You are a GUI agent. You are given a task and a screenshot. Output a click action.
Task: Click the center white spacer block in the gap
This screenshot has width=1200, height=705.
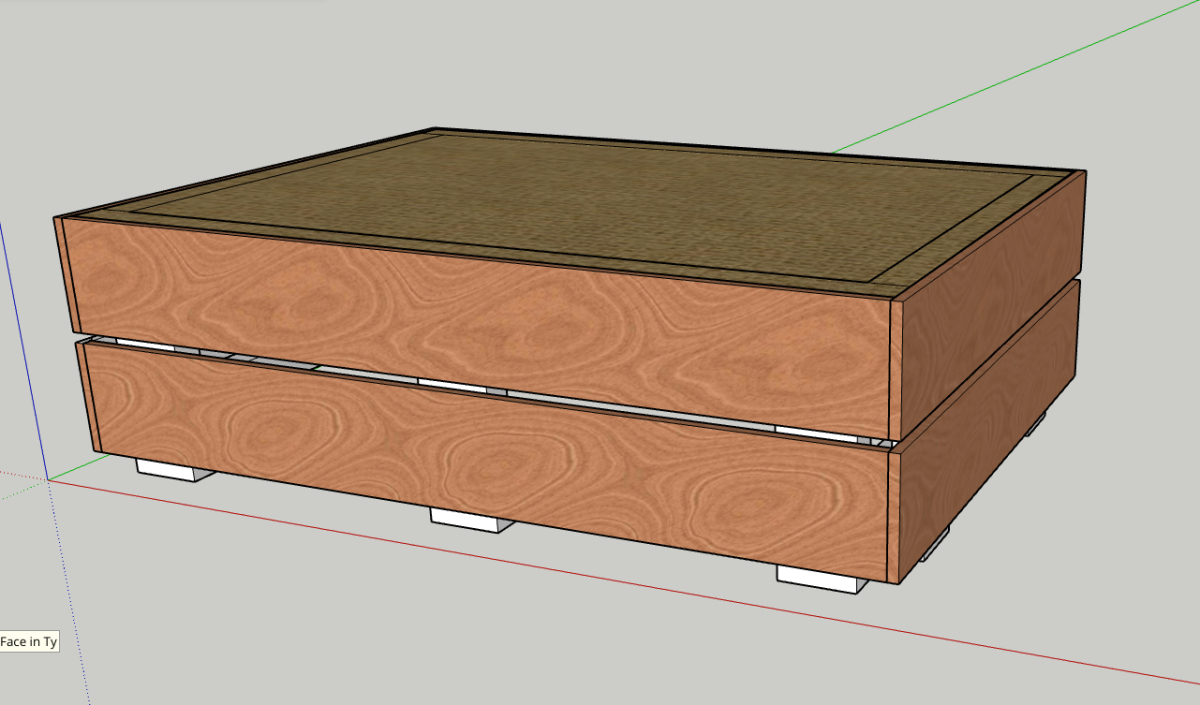coord(452,384)
